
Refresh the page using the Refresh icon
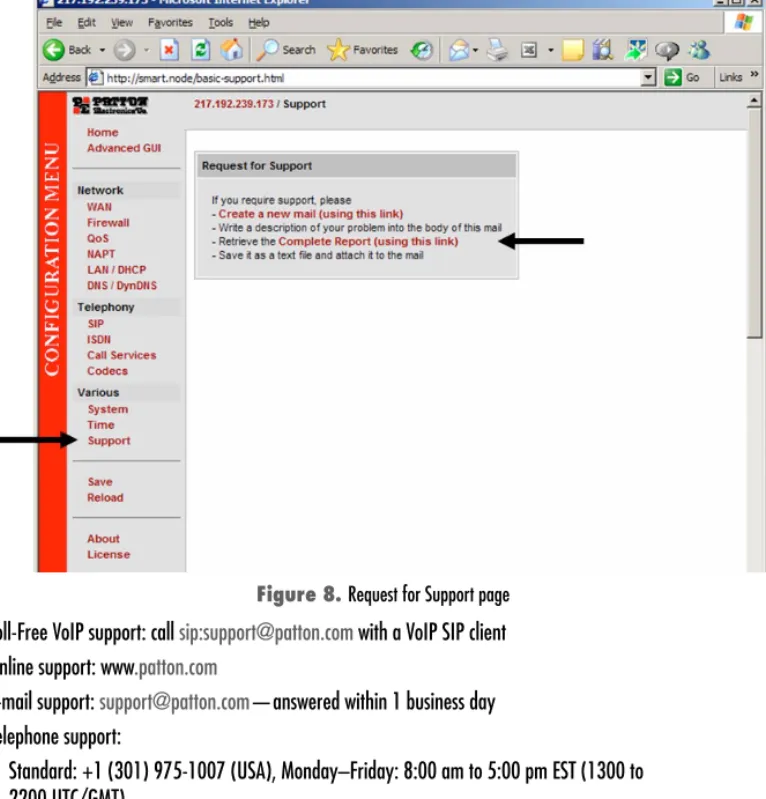coord(201,50)
